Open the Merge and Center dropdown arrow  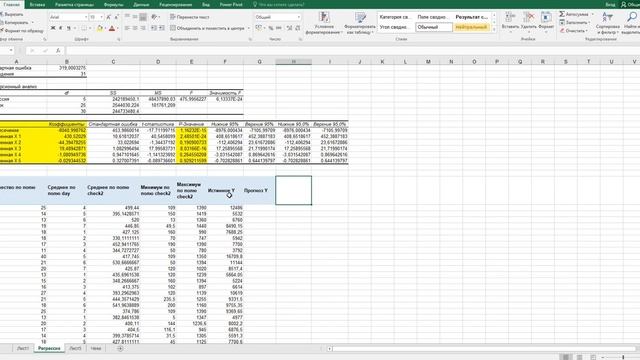(248, 28)
